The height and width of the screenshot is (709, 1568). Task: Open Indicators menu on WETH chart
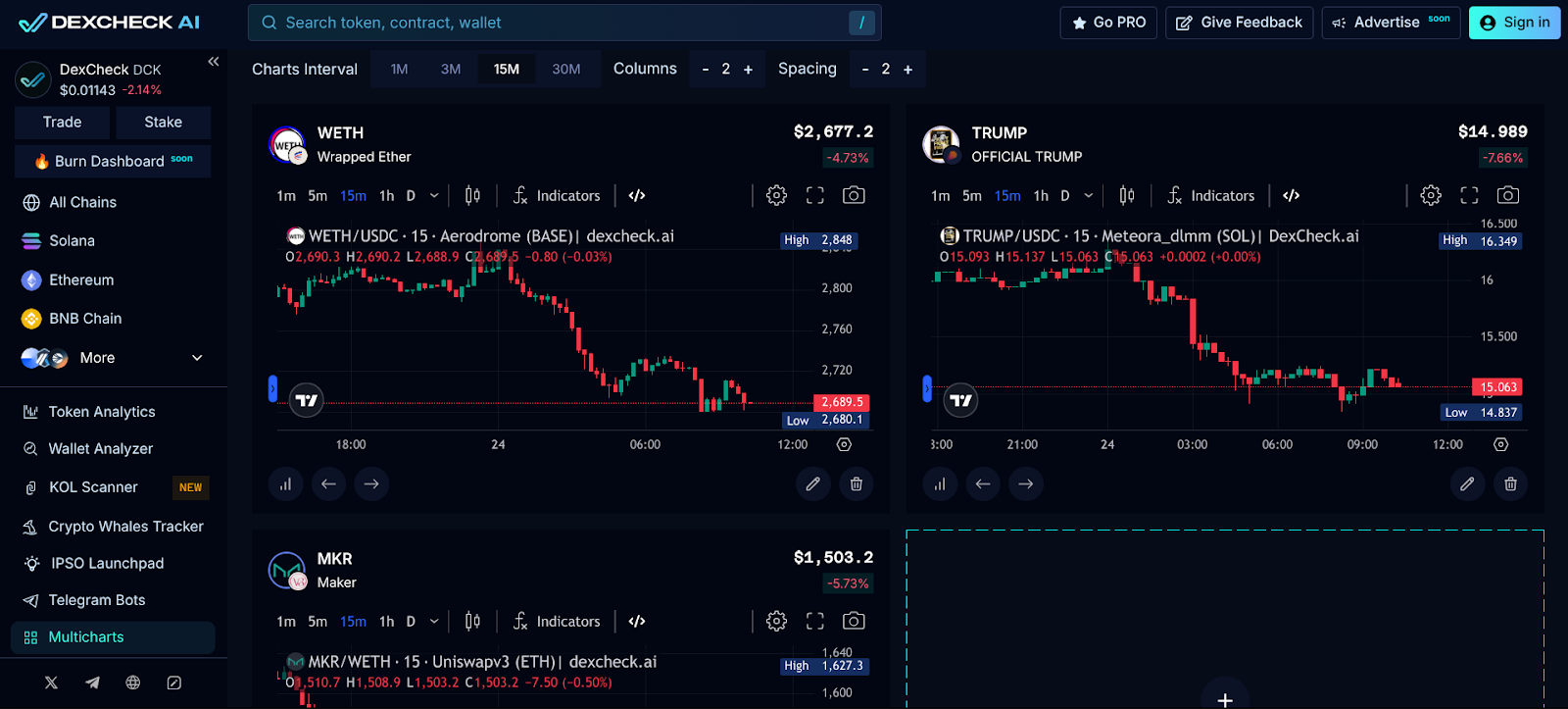557,195
